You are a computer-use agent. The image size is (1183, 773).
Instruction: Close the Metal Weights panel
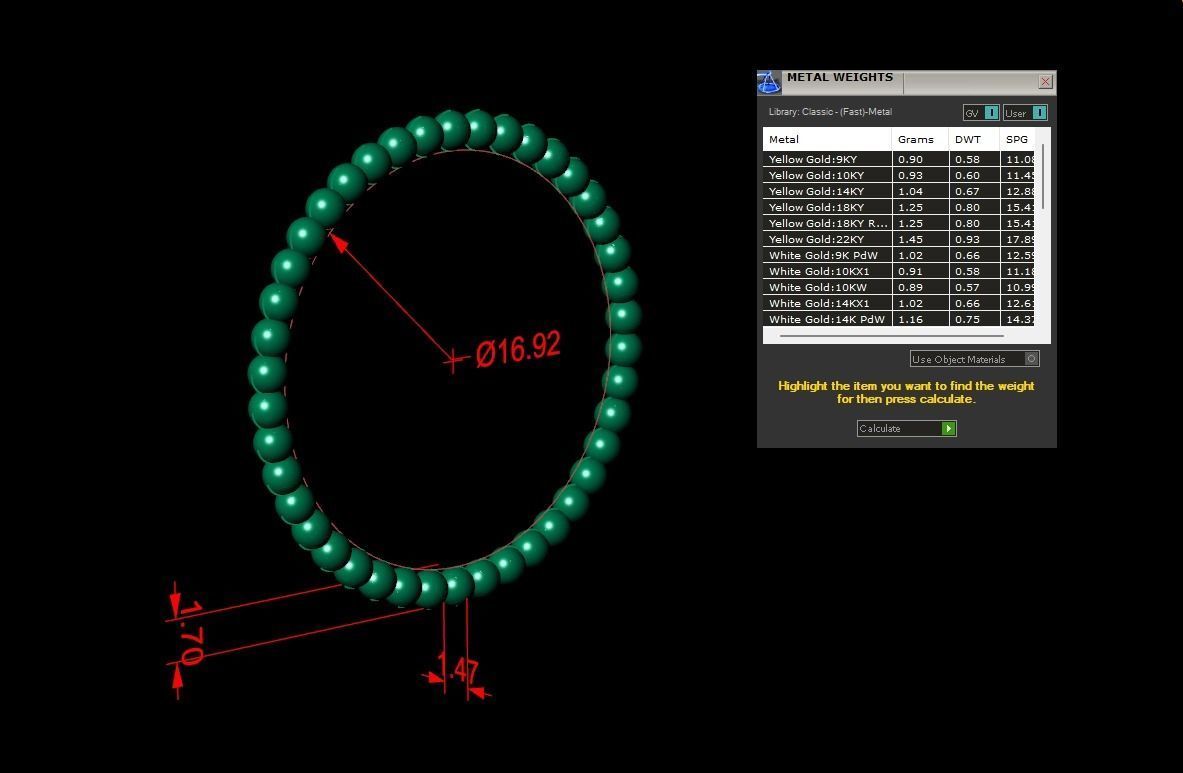coord(1045,81)
